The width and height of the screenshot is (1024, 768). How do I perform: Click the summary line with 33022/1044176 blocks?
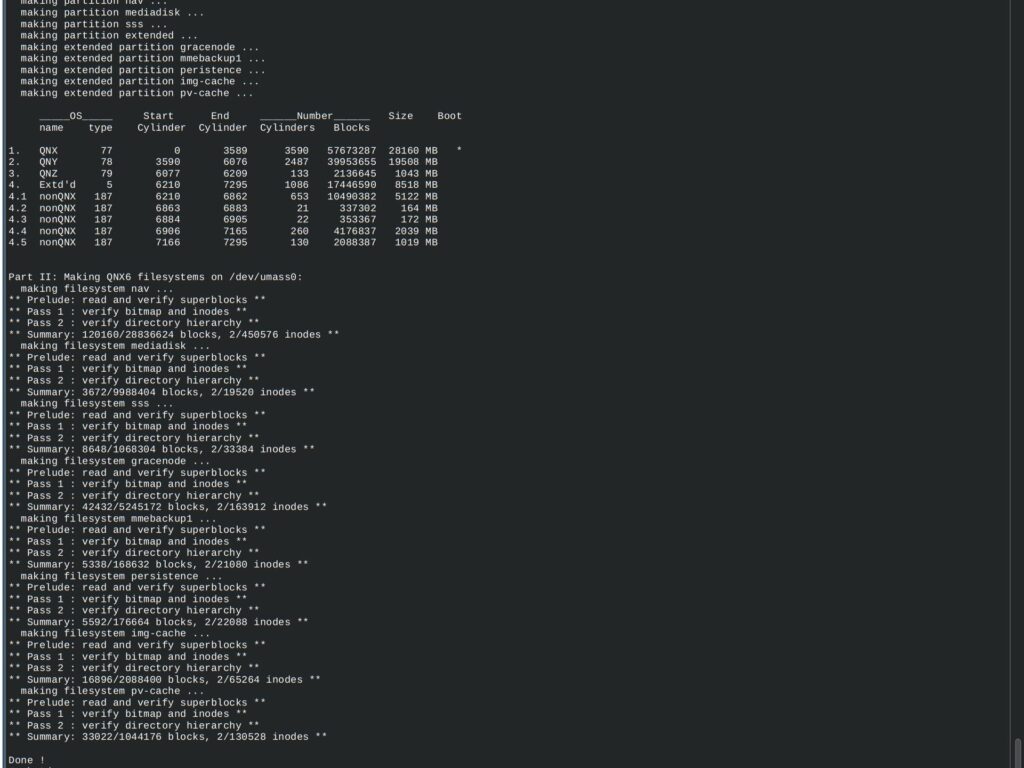tap(167, 737)
